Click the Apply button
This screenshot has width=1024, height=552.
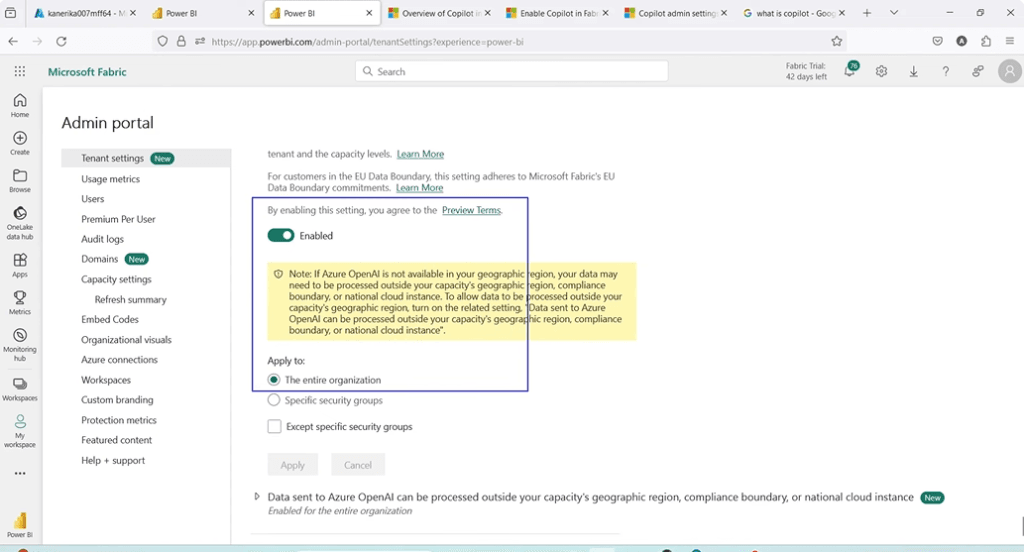pyautogui.click(x=293, y=464)
